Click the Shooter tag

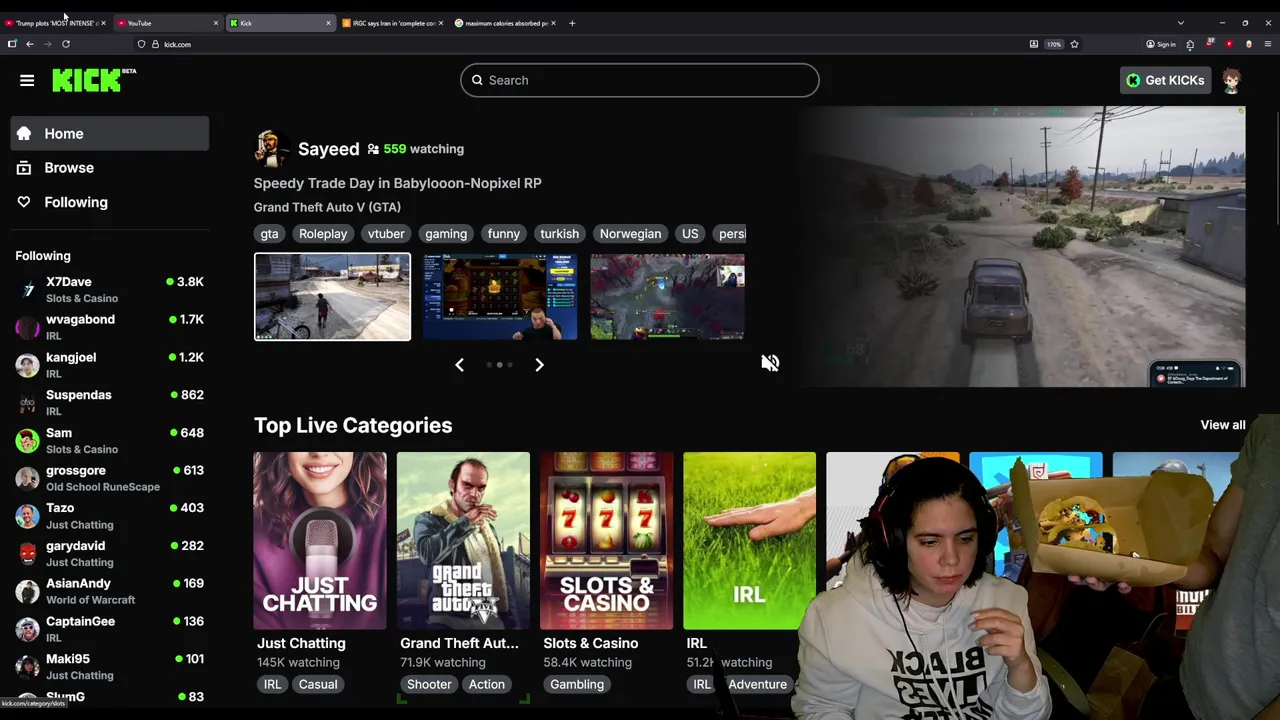(429, 684)
